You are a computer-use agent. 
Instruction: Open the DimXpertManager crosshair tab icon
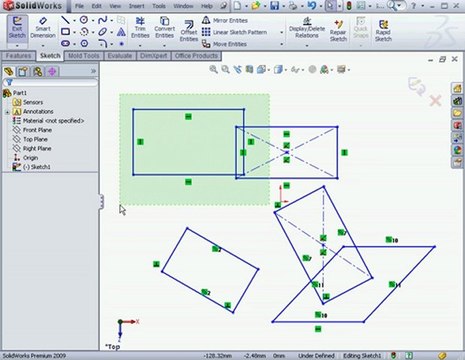pyautogui.click(x=52, y=71)
